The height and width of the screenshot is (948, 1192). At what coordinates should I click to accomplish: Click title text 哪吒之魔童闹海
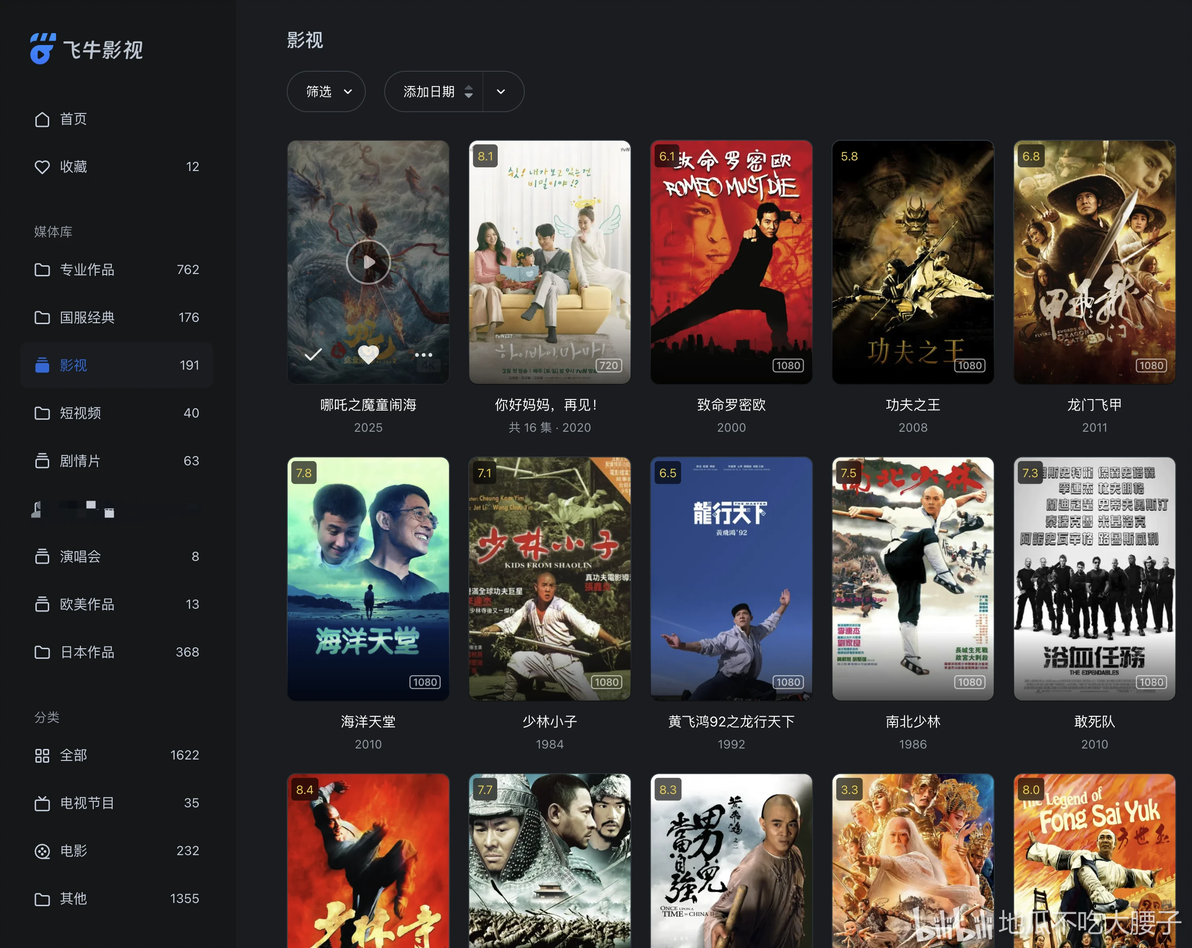(x=368, y=405)
